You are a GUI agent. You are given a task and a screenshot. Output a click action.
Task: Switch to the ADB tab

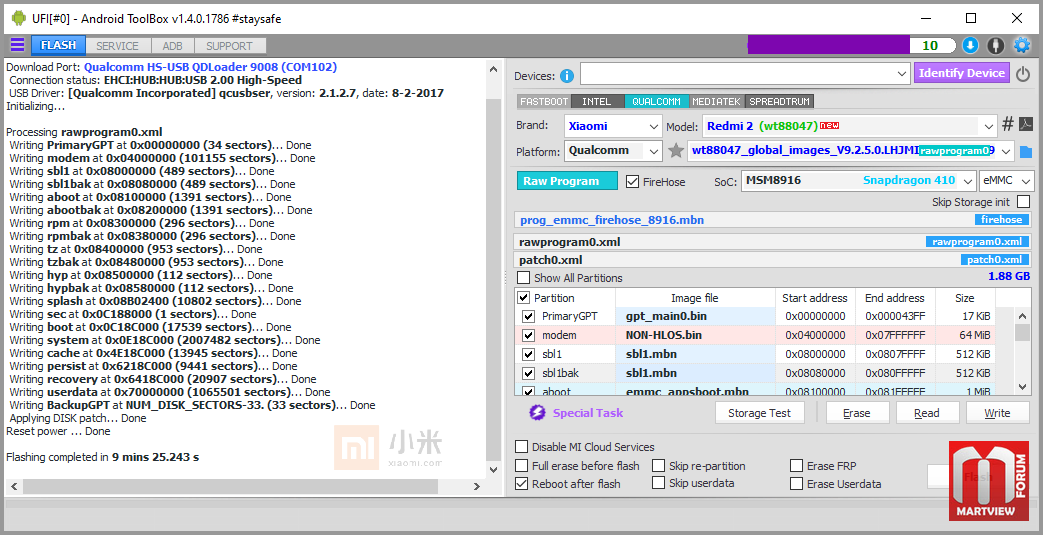point(172,45)
